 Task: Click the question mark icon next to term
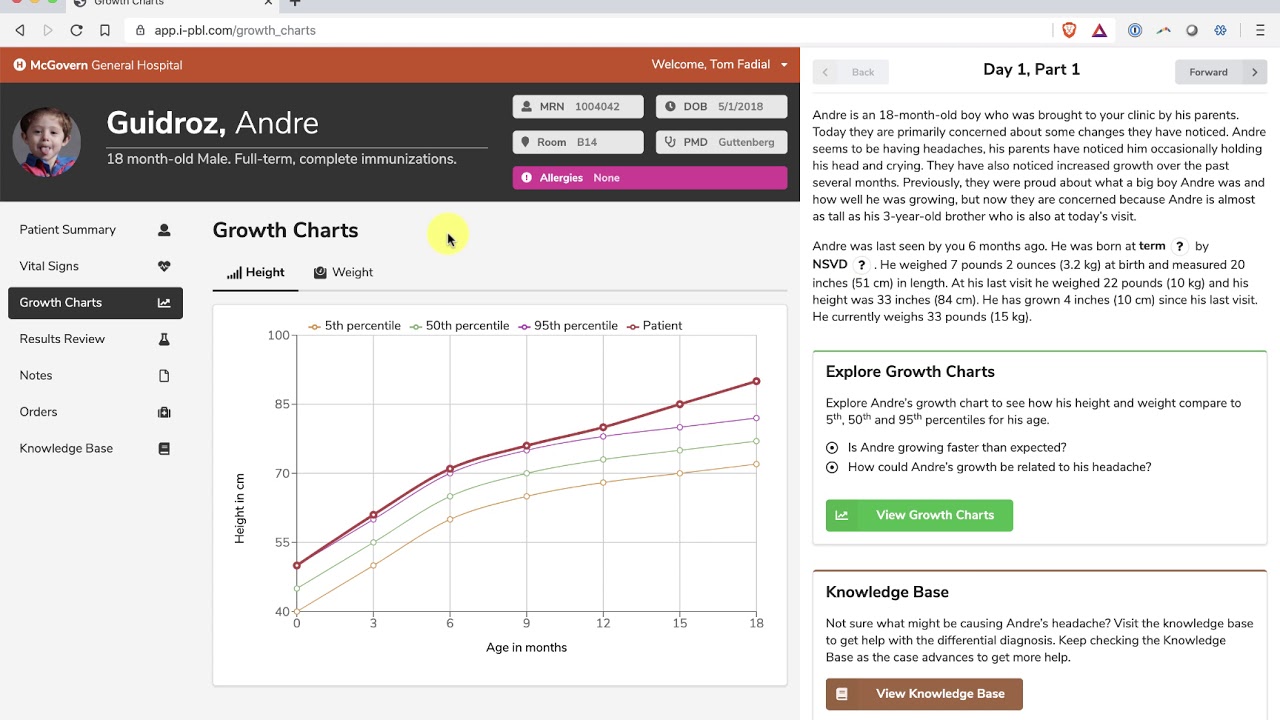1180,246
